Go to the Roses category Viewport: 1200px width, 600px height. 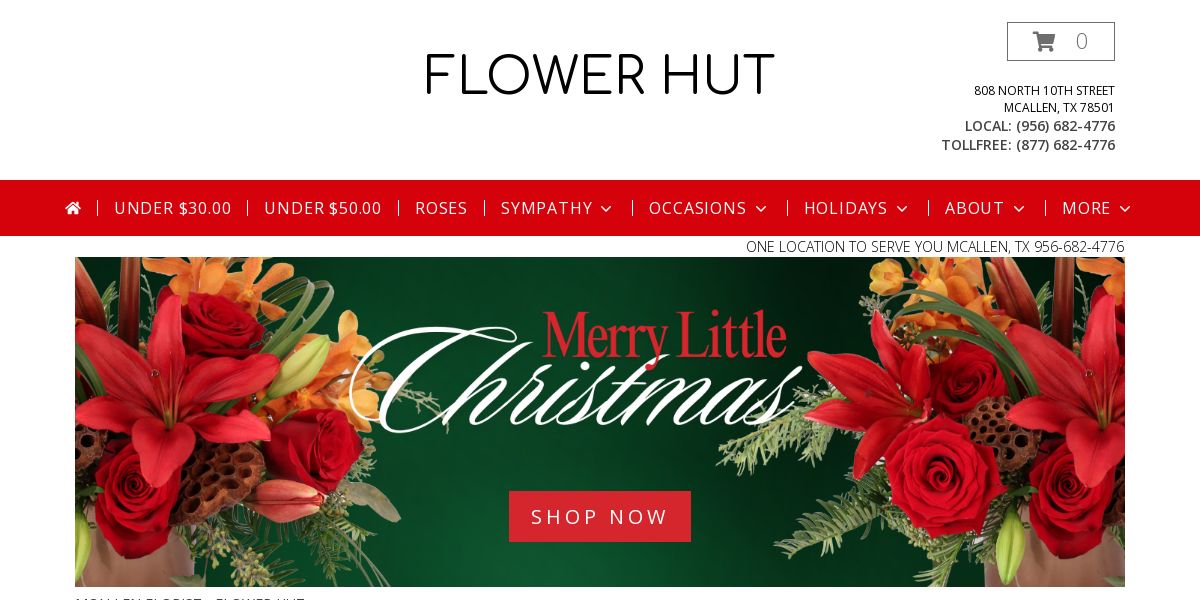(x=441, y=208)
